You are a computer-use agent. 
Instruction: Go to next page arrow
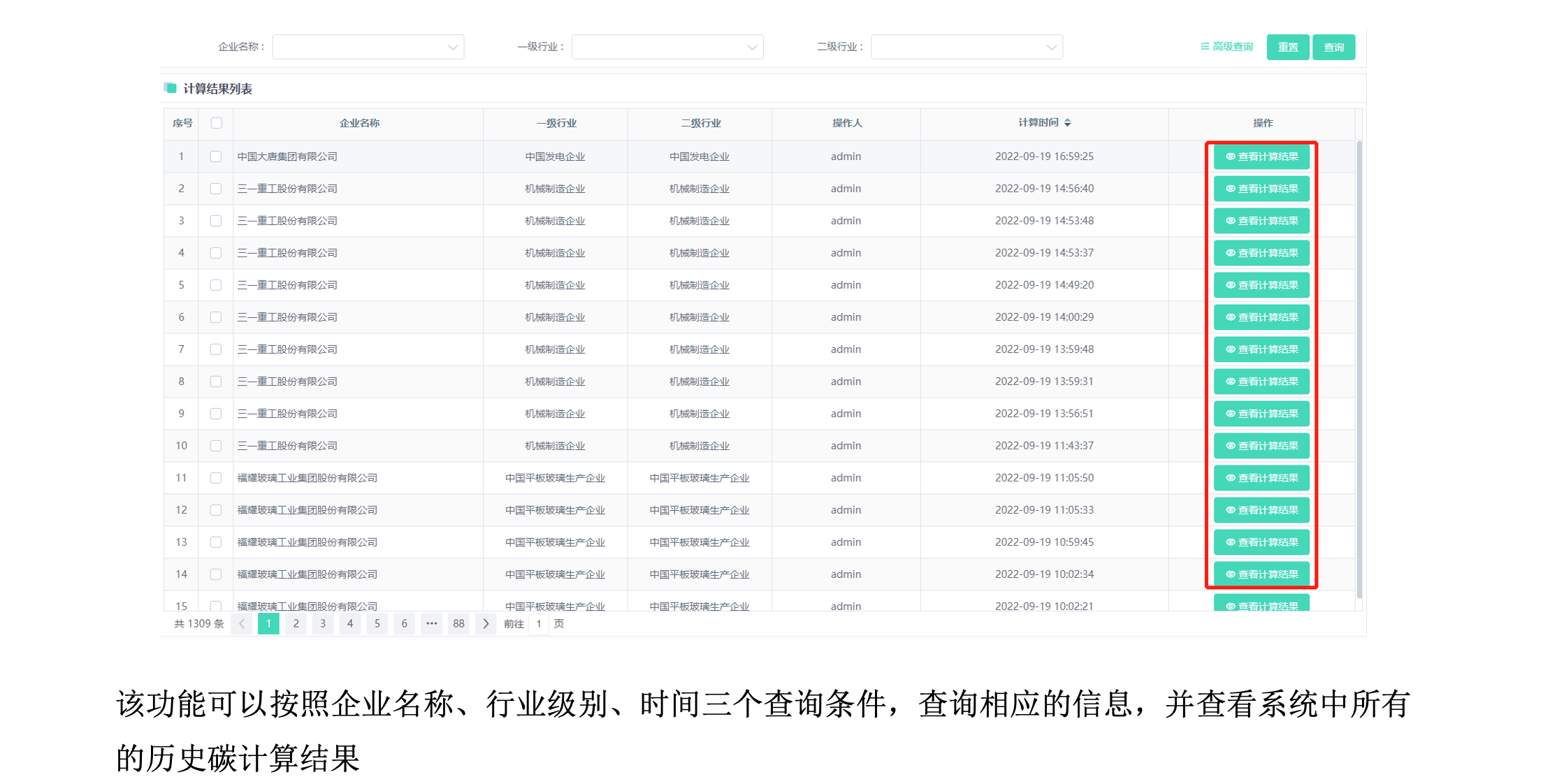486,624
